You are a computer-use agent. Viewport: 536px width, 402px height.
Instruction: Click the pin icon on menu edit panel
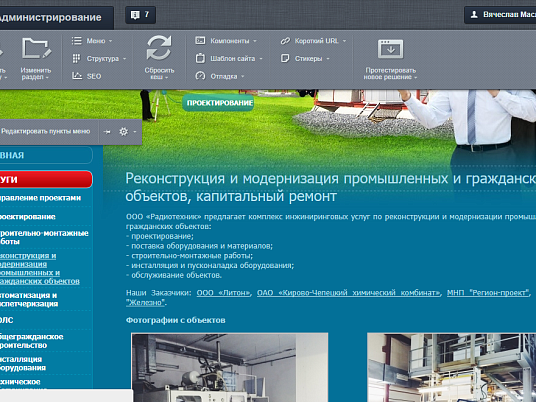tap(107, 132)
